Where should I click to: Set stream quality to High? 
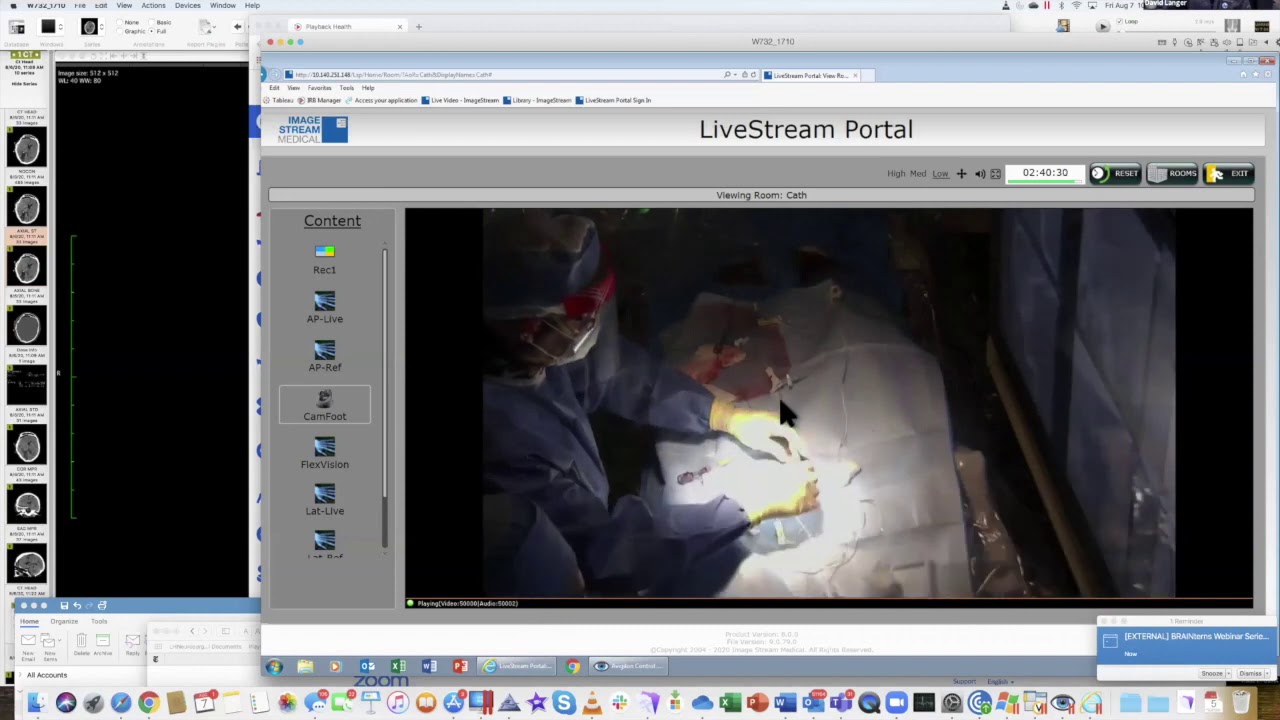point(896,174)
